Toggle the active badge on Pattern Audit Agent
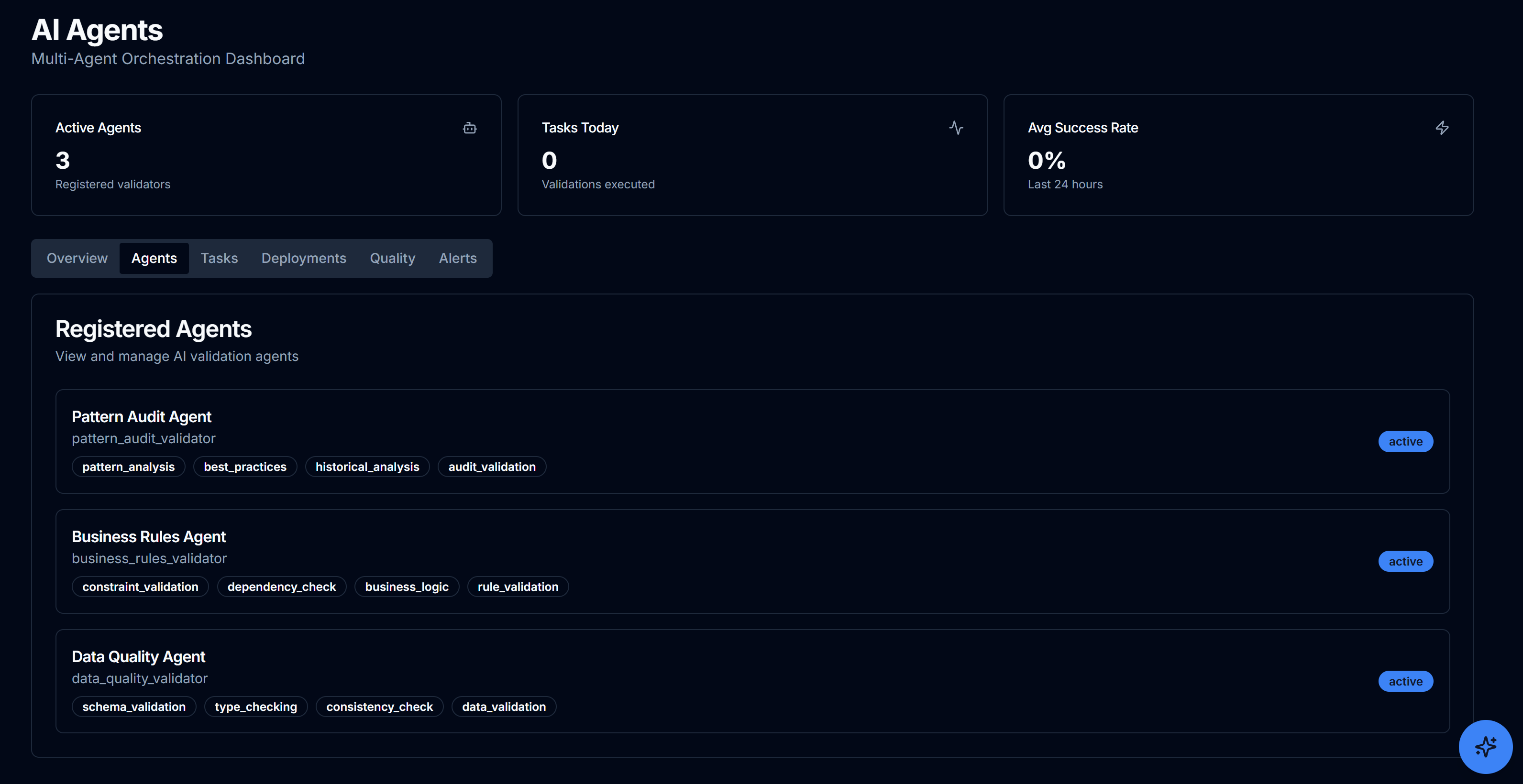Screen dimensions: 1523x784 point(1405,441)
